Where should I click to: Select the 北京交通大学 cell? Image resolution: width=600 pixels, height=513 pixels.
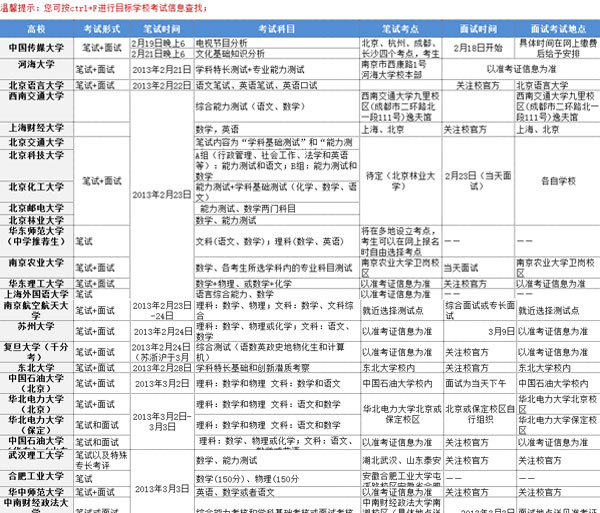pos(36,142)
